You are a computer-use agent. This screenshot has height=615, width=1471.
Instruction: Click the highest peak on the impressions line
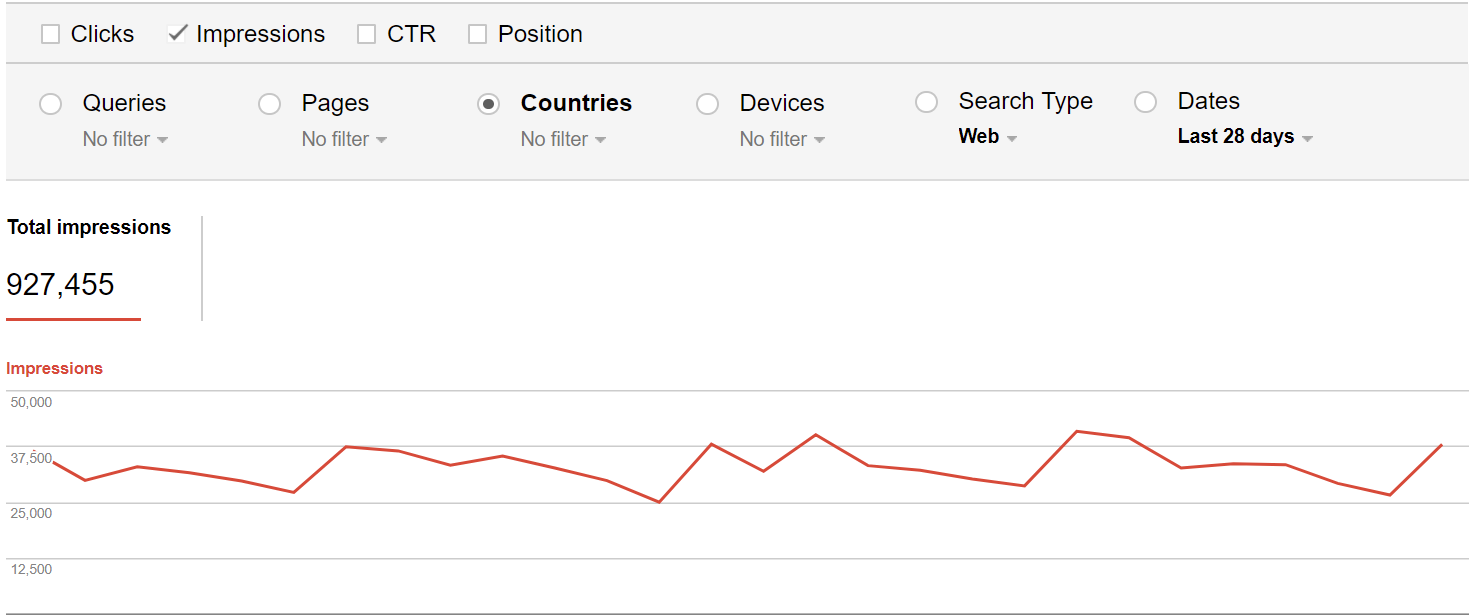(1077, 431)
